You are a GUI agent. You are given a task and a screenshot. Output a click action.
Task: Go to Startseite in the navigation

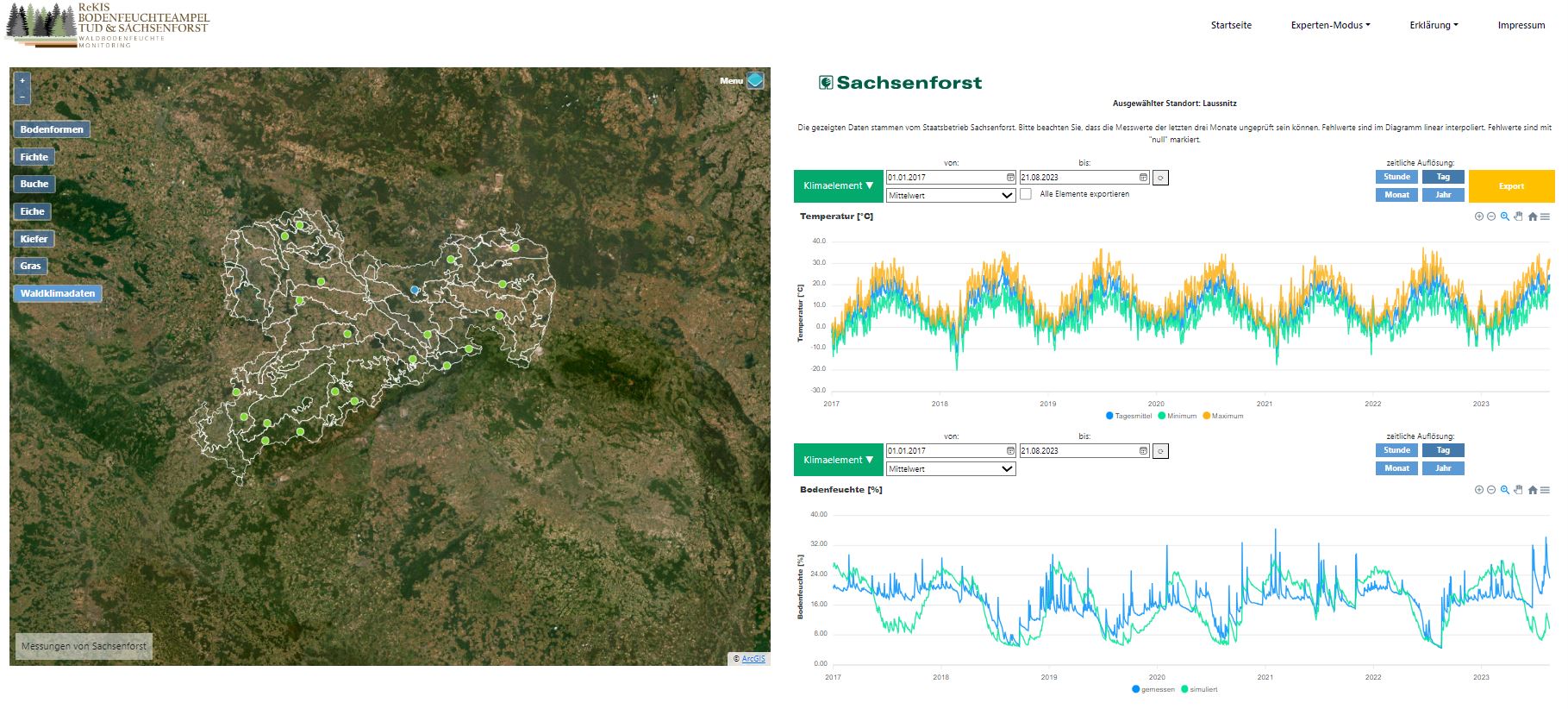click(1231, 25)
